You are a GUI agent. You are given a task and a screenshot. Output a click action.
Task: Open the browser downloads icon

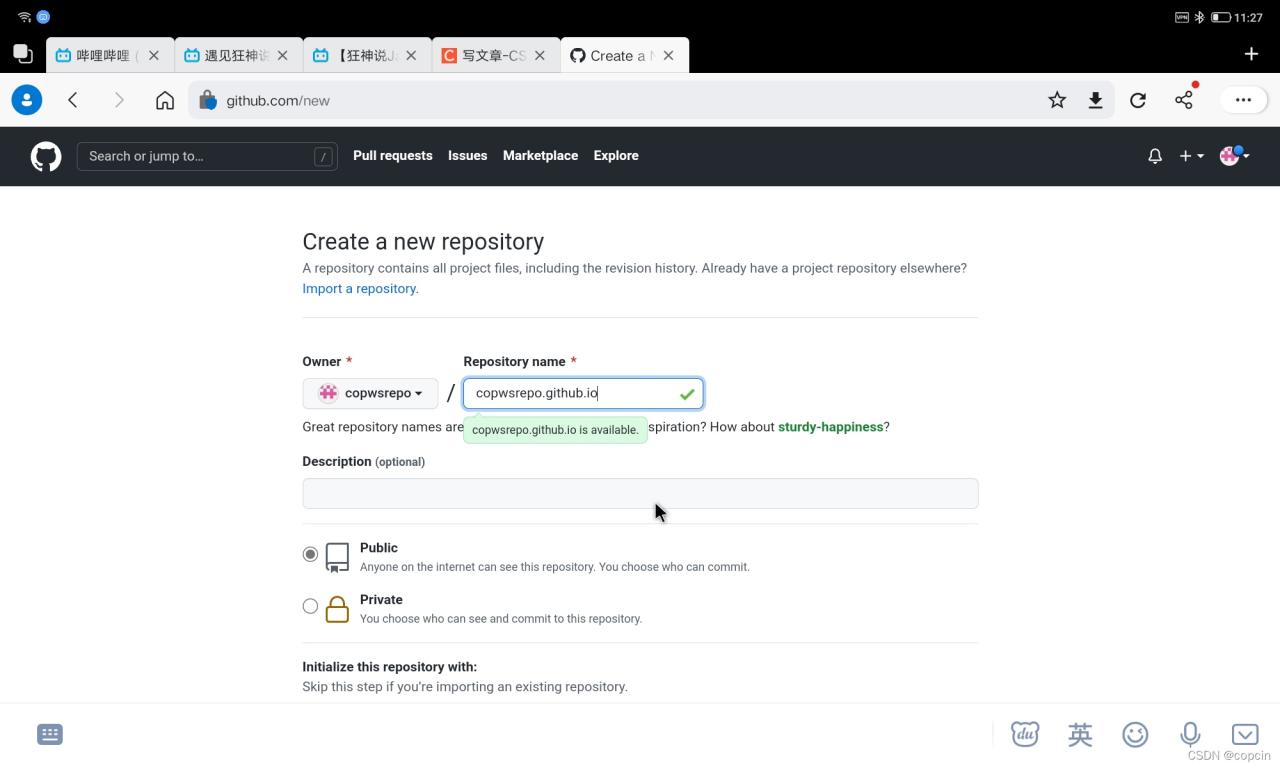(x=1096, y=100)
